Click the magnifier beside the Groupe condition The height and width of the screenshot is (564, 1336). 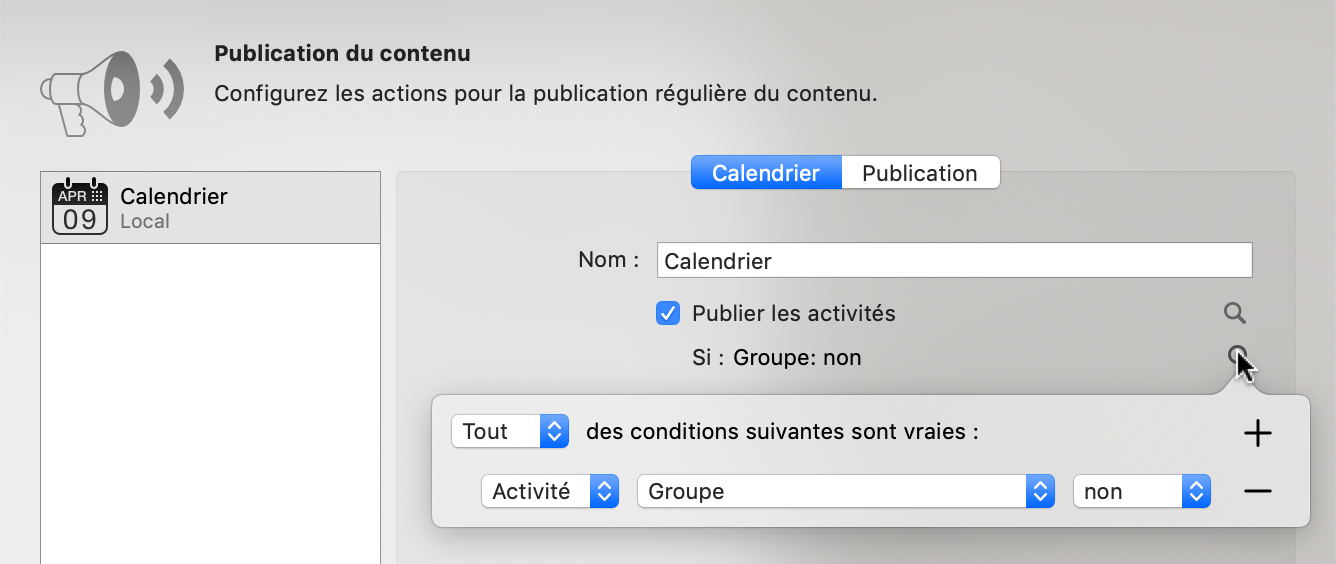pos(1237,356)
